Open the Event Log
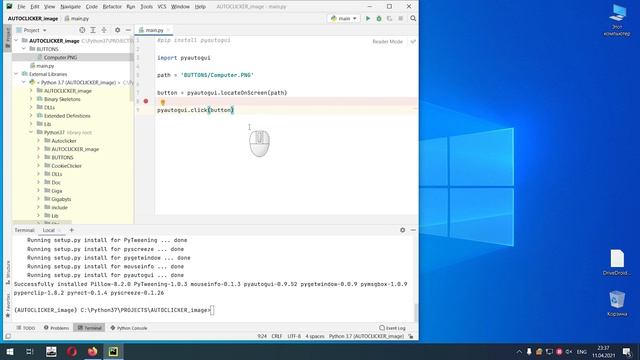 tap(392, 328)
